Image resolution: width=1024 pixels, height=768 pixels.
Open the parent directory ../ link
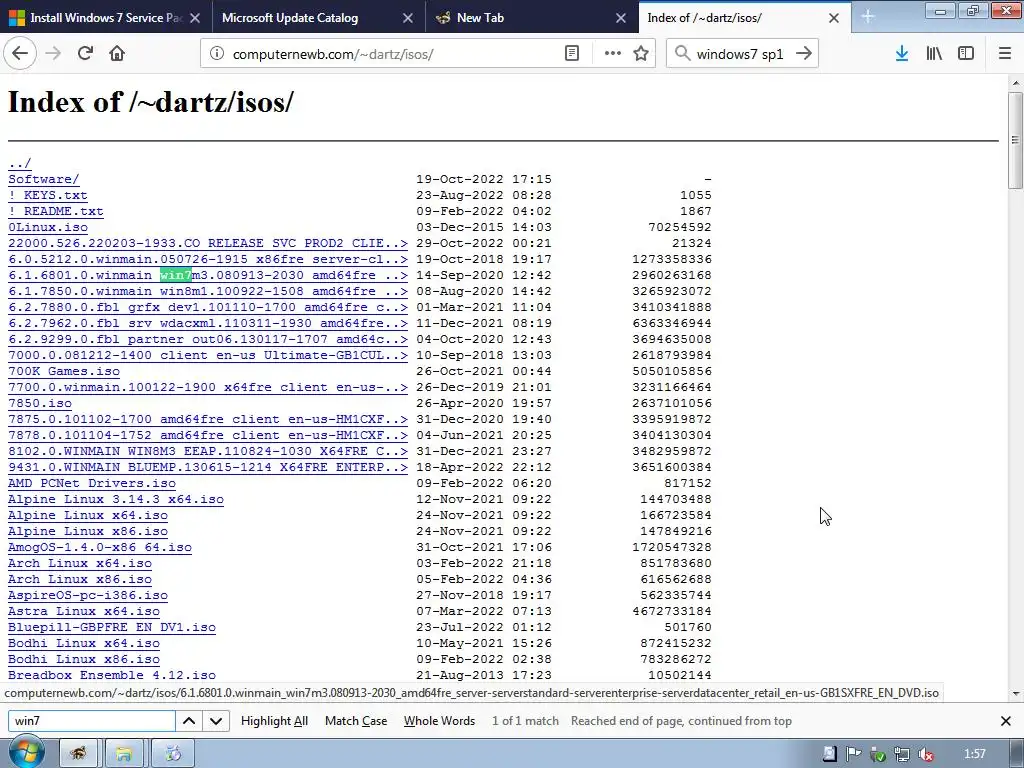pyautogui.click(x=20, y=163)
